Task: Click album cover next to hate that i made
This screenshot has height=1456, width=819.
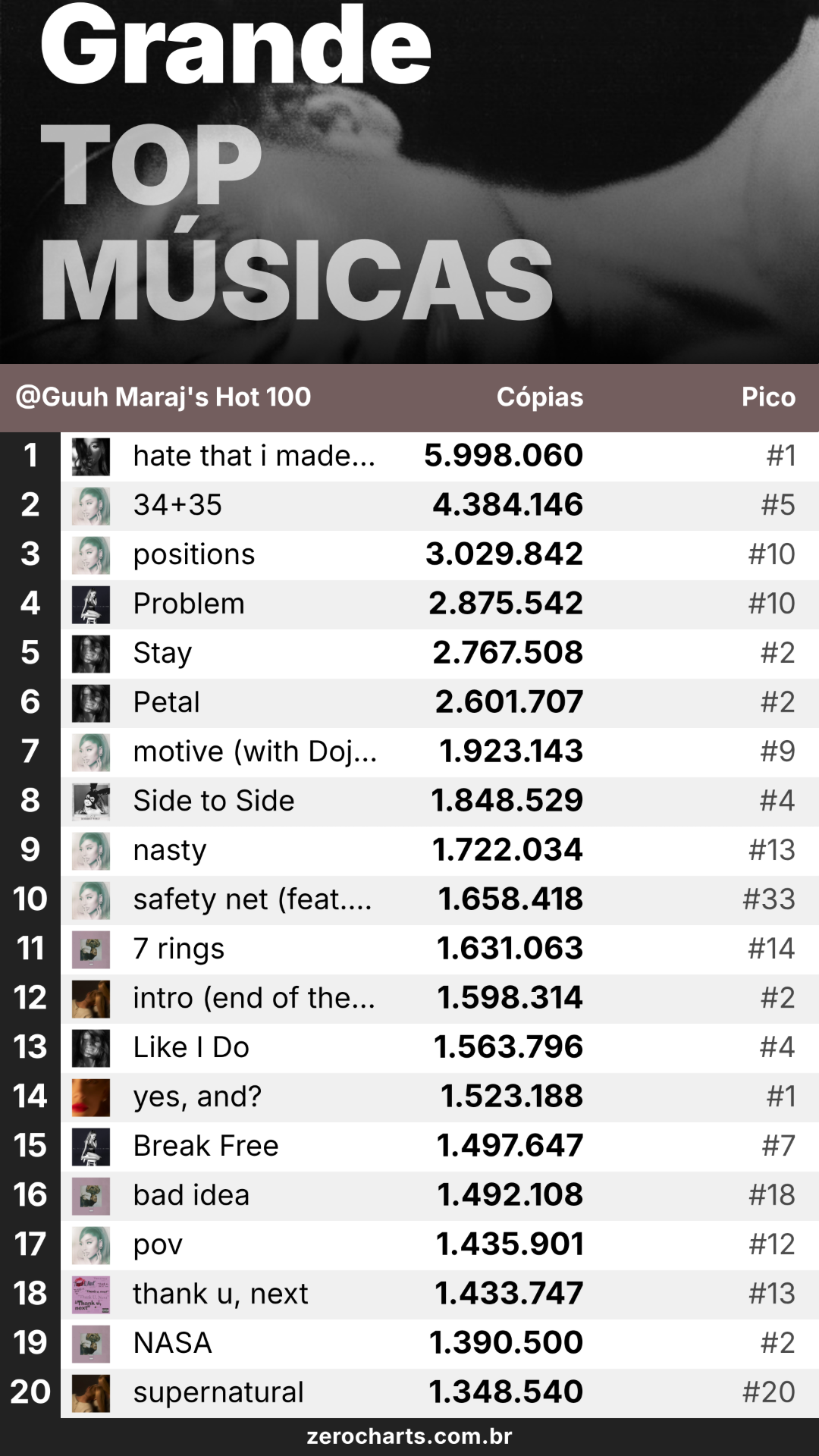Action: coord(91,457)
